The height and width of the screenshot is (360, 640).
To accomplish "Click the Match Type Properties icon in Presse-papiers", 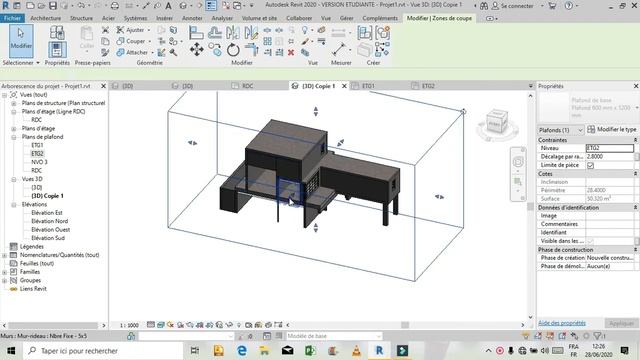I will 105,52.
